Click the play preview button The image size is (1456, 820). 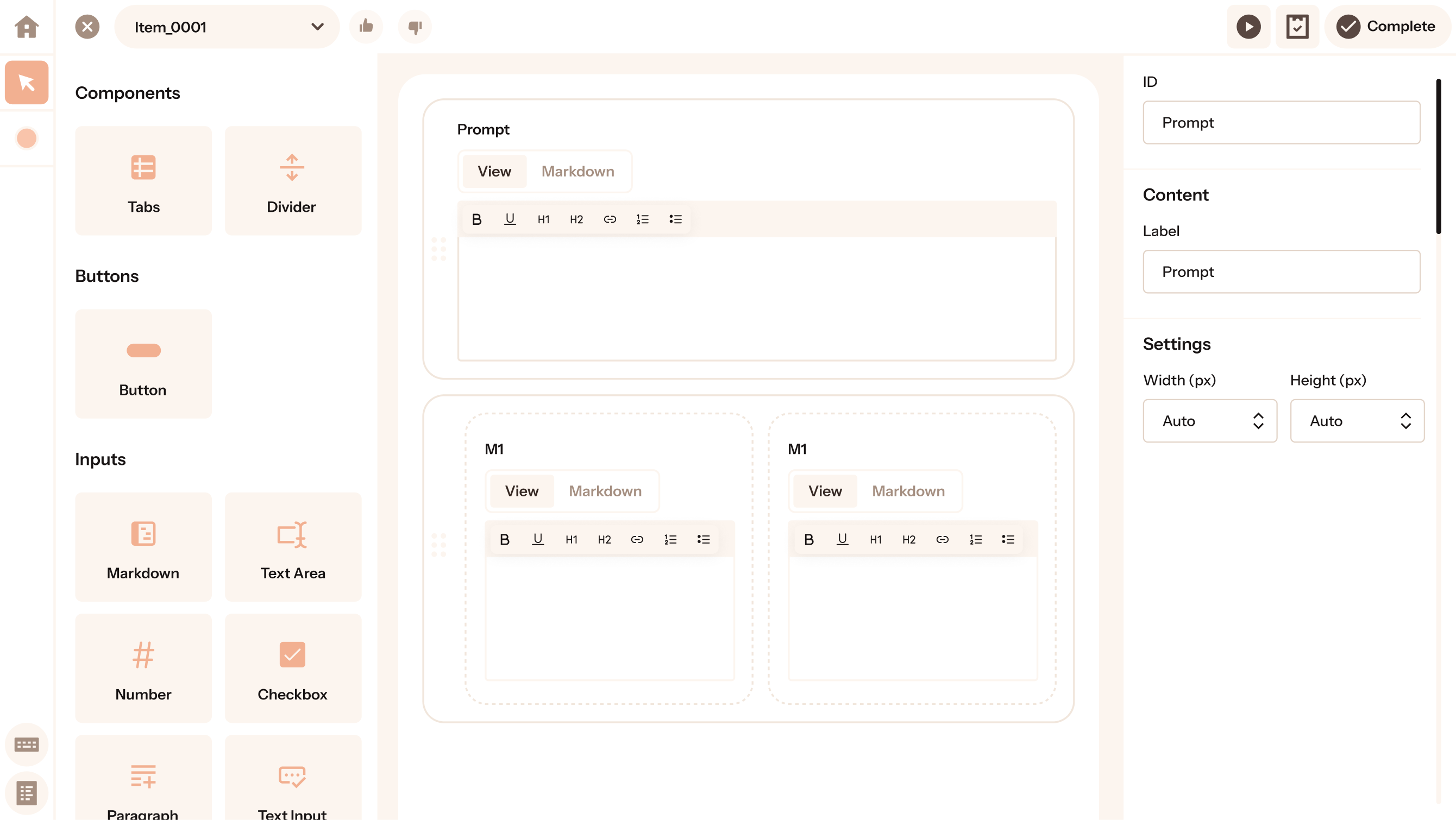tap(1248, 27)
